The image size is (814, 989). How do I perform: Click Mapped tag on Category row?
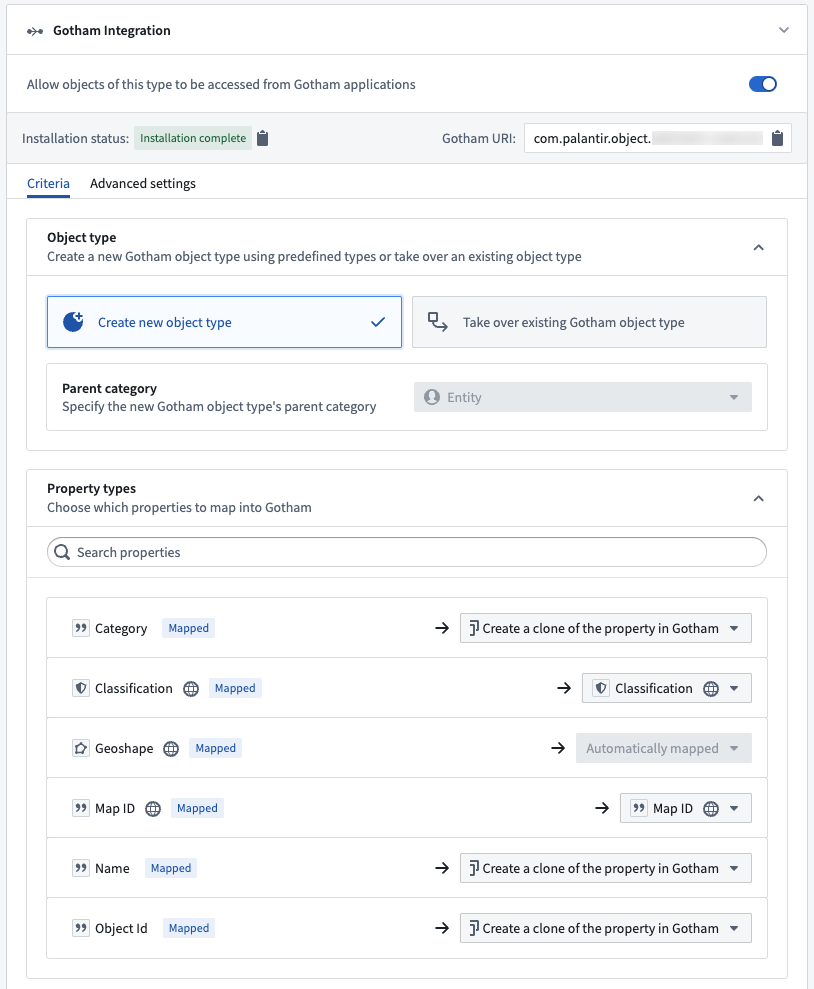click(189, 628)
